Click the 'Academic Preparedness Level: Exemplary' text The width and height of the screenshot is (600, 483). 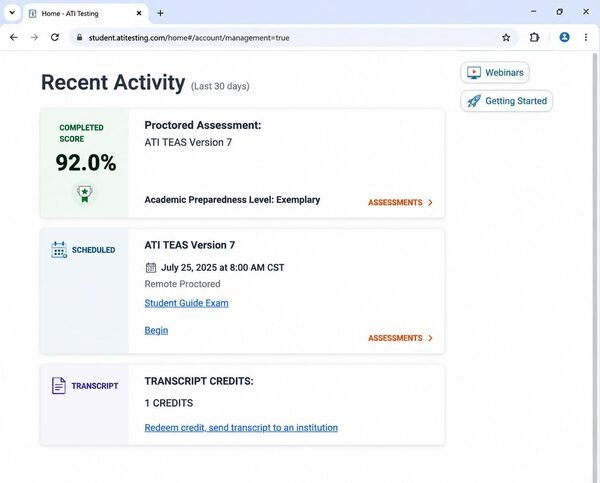pyautogui.click(x=232, y=200)
